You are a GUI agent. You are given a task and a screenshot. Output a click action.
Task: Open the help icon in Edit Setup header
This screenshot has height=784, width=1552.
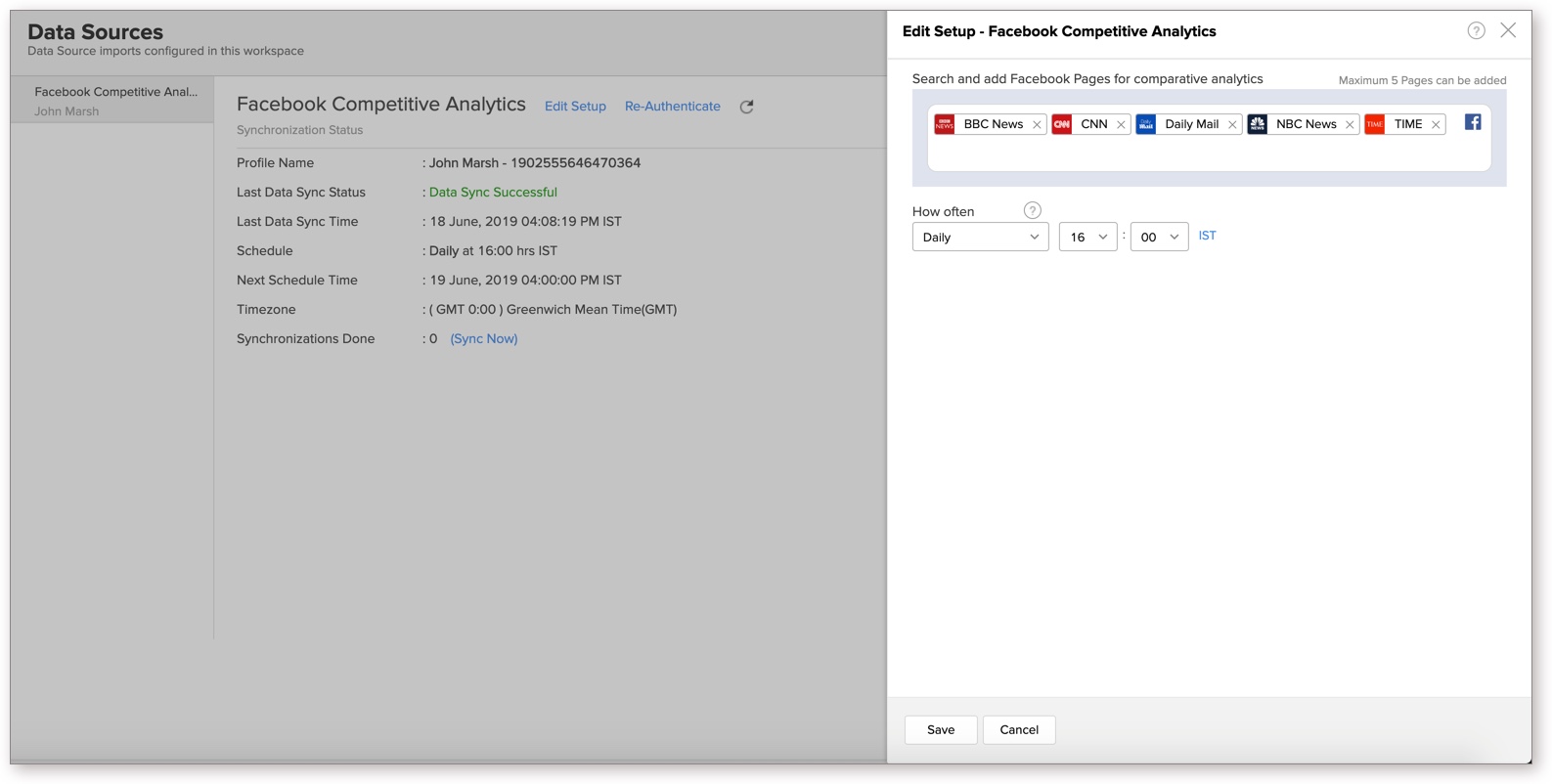coord(1476,31)
